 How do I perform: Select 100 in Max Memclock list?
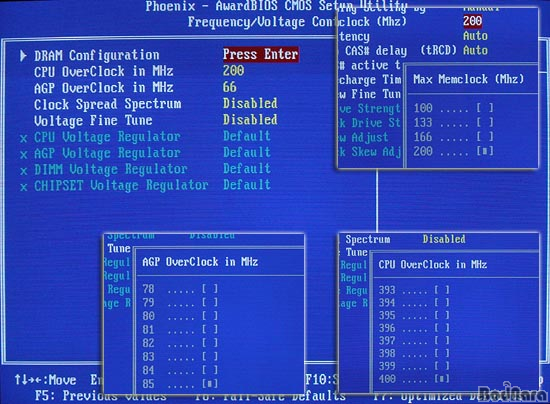tap(454, 108)
